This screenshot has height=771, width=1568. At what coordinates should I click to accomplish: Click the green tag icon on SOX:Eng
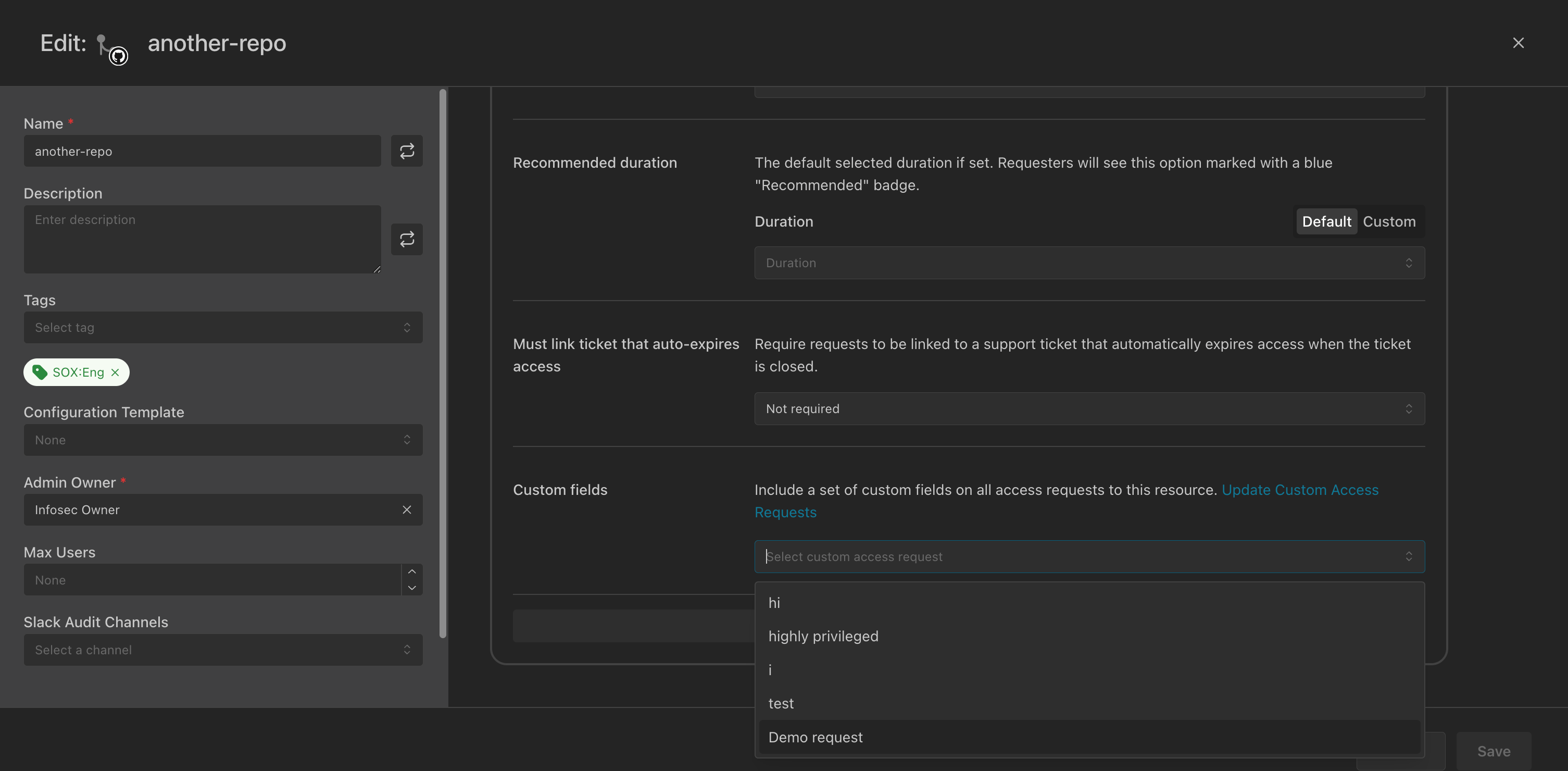tap(40, 372)
